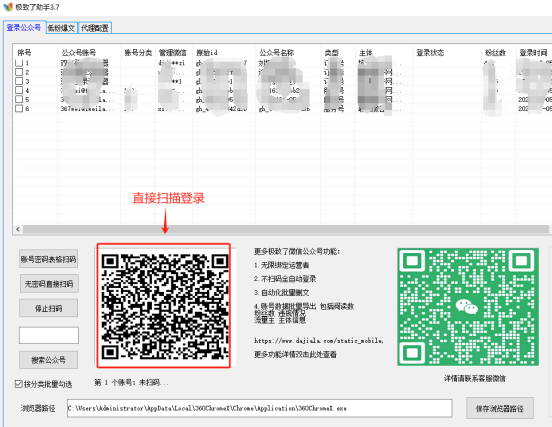
Task: Click the 3. 自动化批量删文 text
Action: (282, 293)
